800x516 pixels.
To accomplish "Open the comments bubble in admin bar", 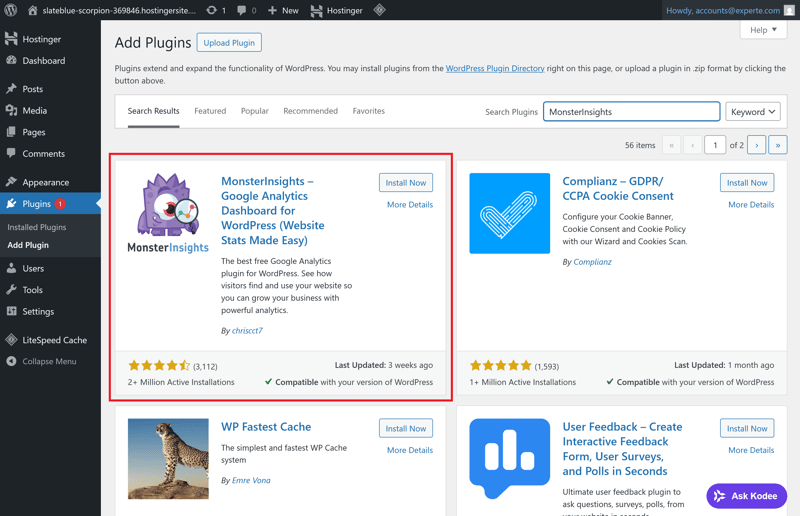I will click(246, 10).
